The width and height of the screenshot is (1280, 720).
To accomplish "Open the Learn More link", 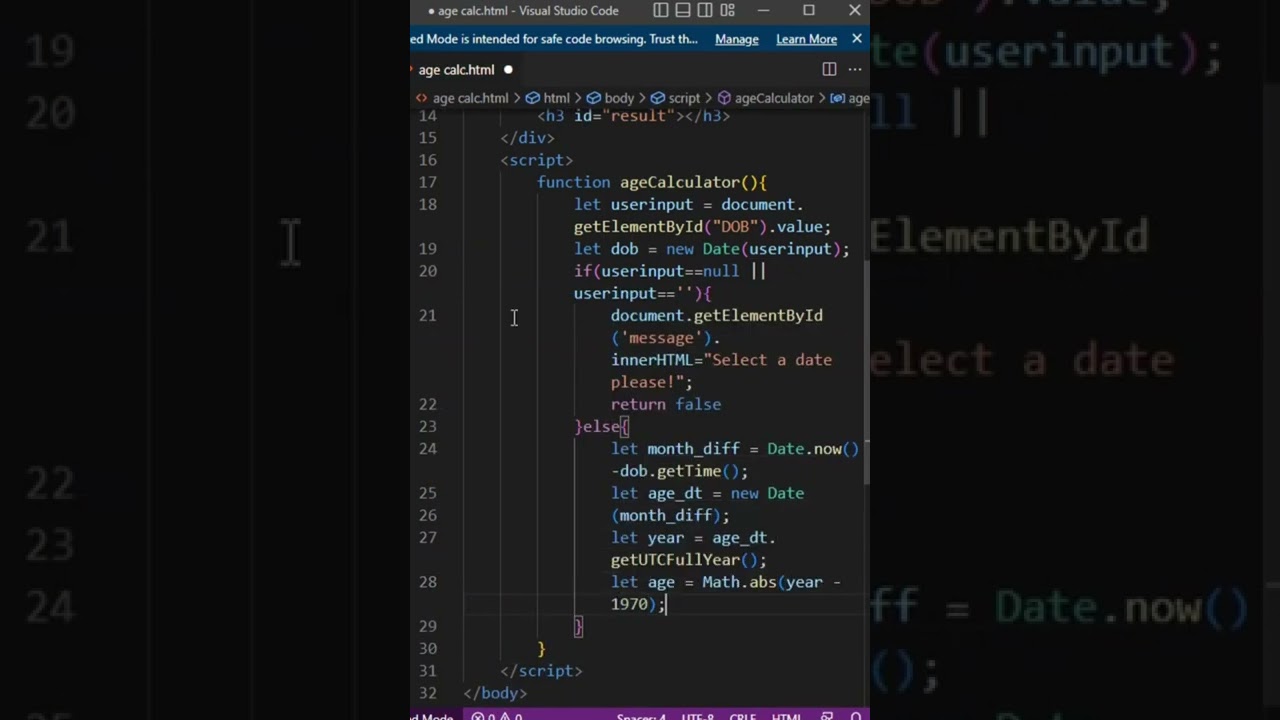I will coord(806,39).
